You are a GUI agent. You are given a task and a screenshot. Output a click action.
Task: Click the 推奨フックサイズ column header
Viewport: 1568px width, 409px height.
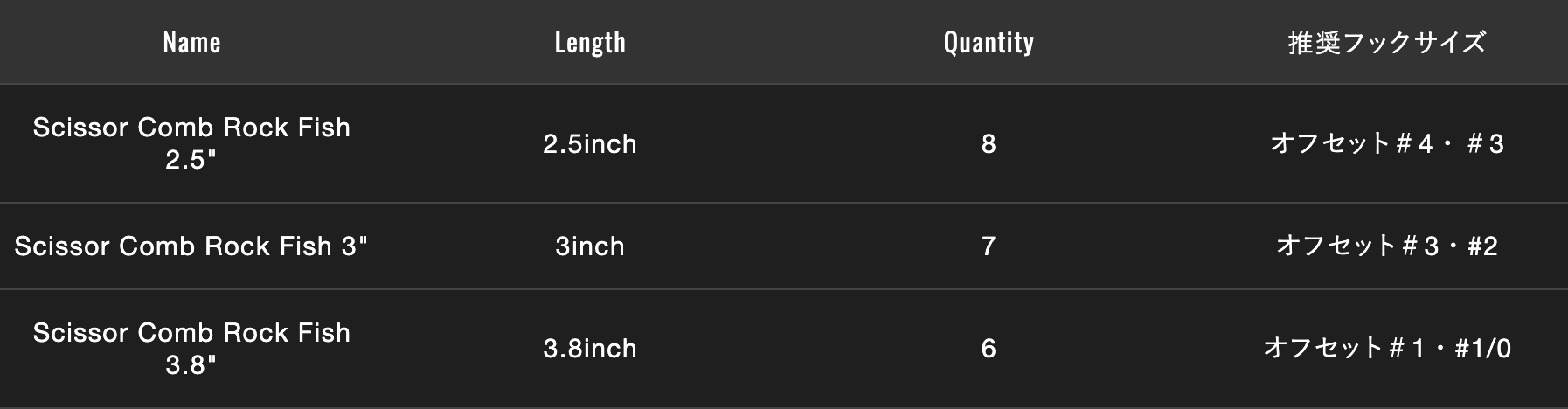[x=1386, y=42]
